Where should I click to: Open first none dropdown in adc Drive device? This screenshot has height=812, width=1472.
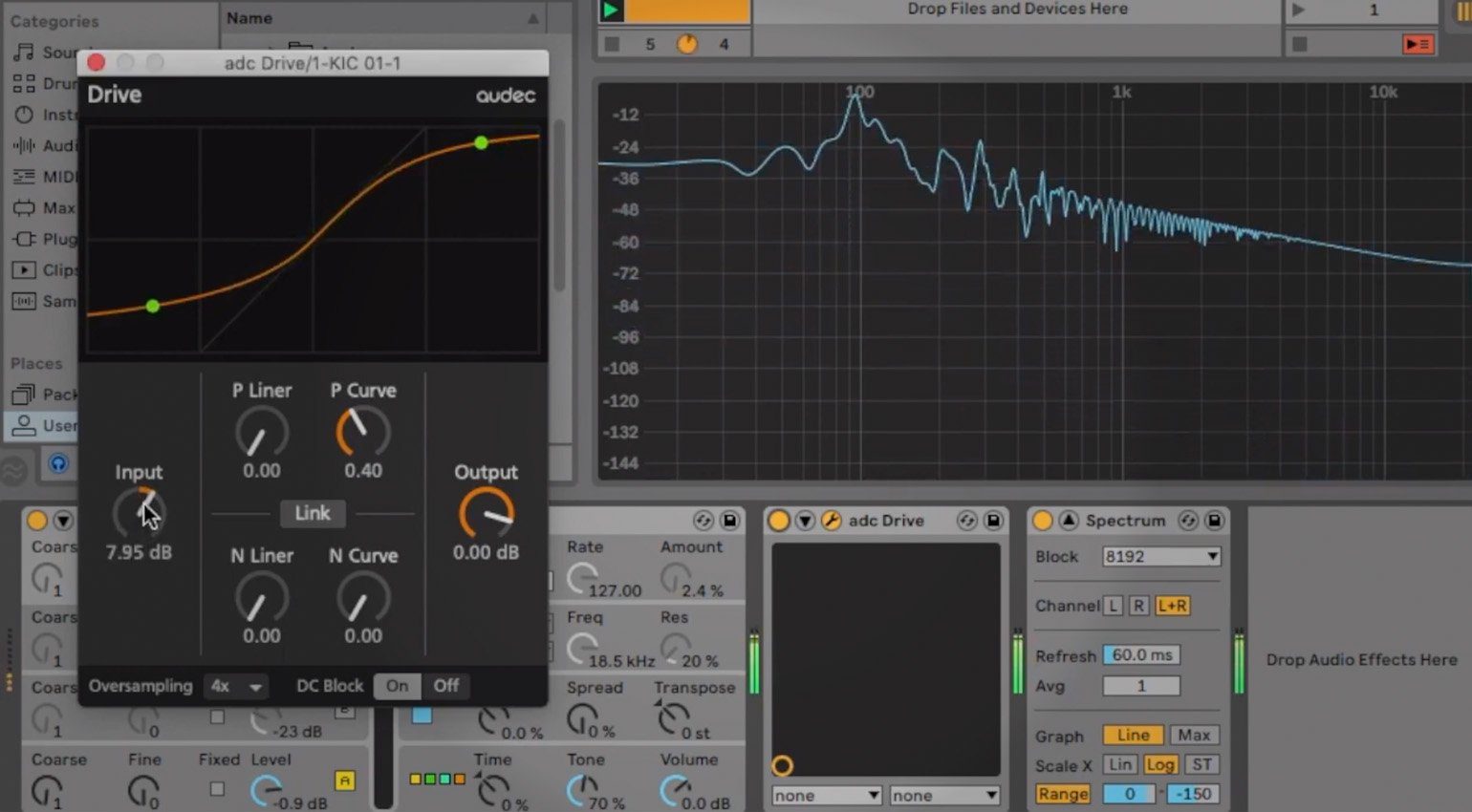pos(827,796)
